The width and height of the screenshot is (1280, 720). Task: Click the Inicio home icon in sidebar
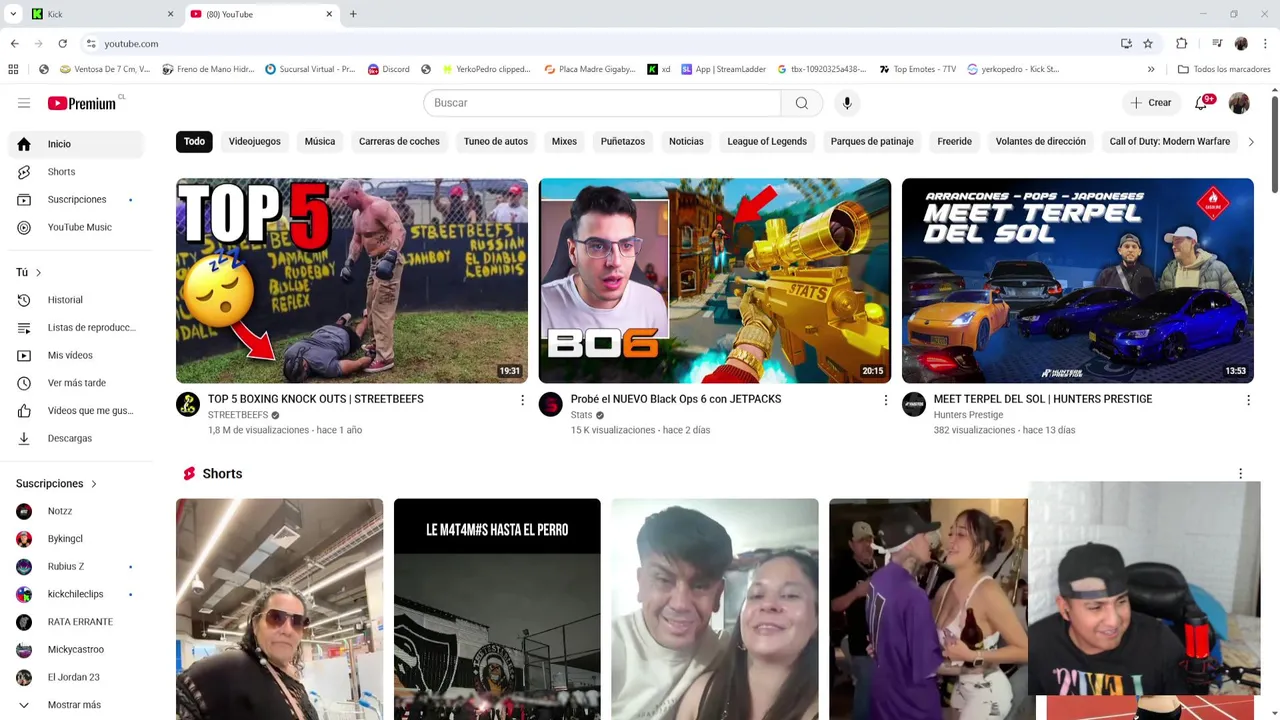(24, 144)
